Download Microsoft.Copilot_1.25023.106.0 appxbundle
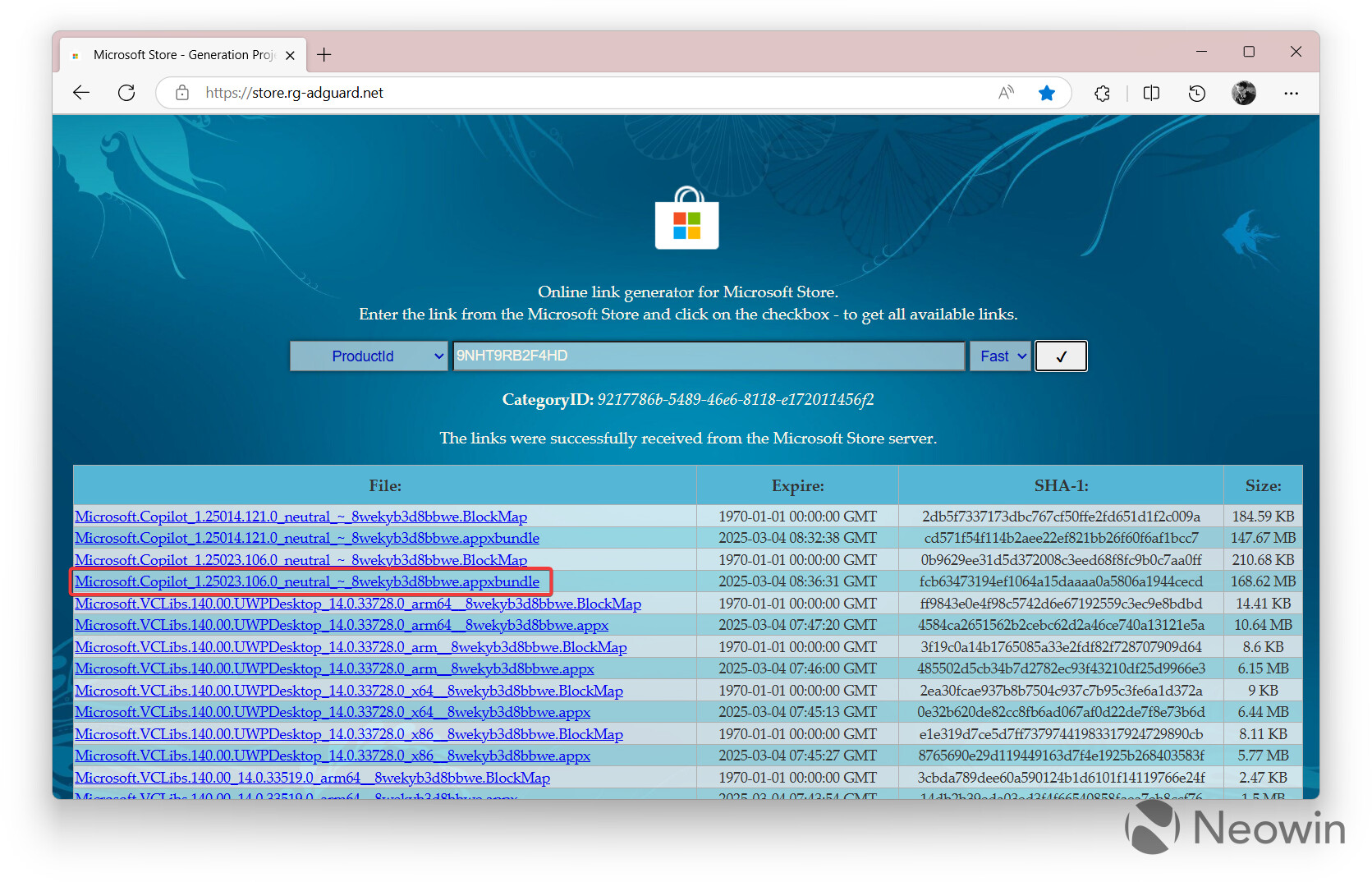 [307, 581]
